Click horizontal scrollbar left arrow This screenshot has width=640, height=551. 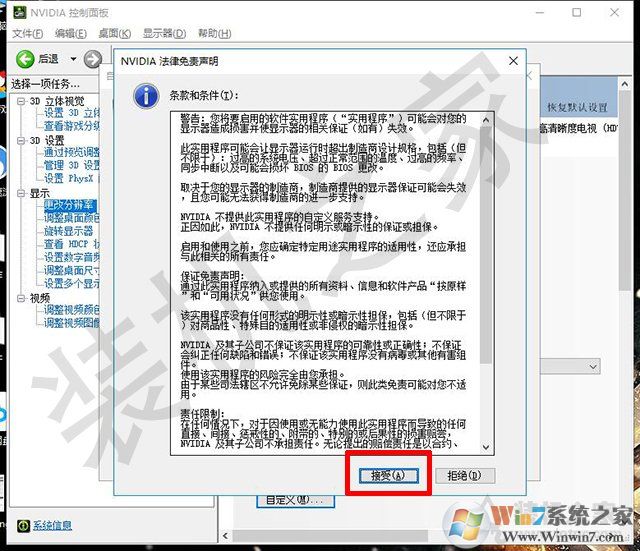(225, 535)
